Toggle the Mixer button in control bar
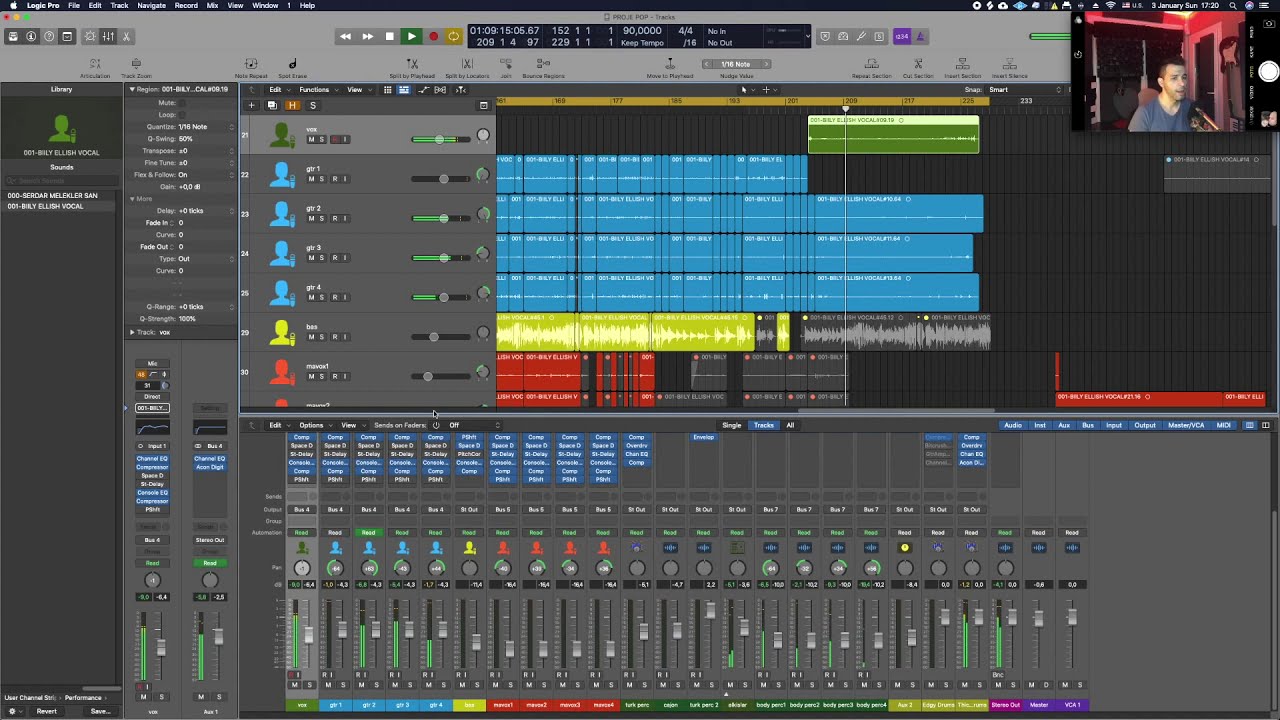1280x720 pixels. coord(108,37)
